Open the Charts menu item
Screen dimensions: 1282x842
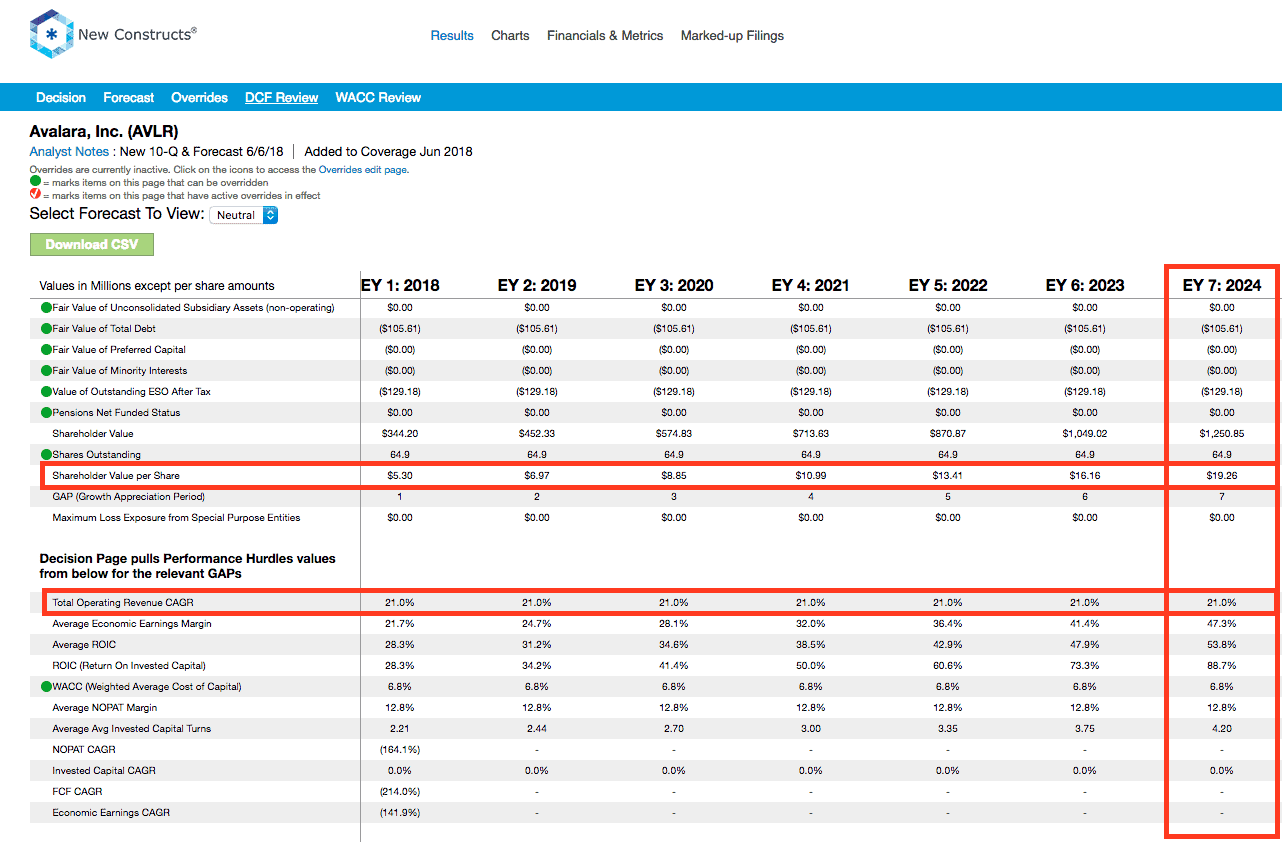pyautogui.click(x=510, y=35)
